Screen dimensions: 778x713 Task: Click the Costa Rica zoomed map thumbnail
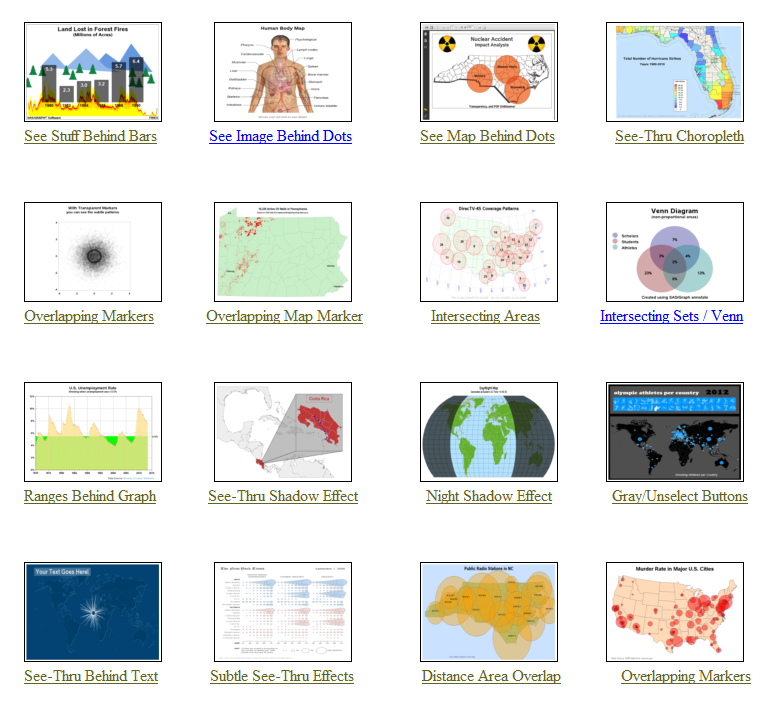coord(283,432)
